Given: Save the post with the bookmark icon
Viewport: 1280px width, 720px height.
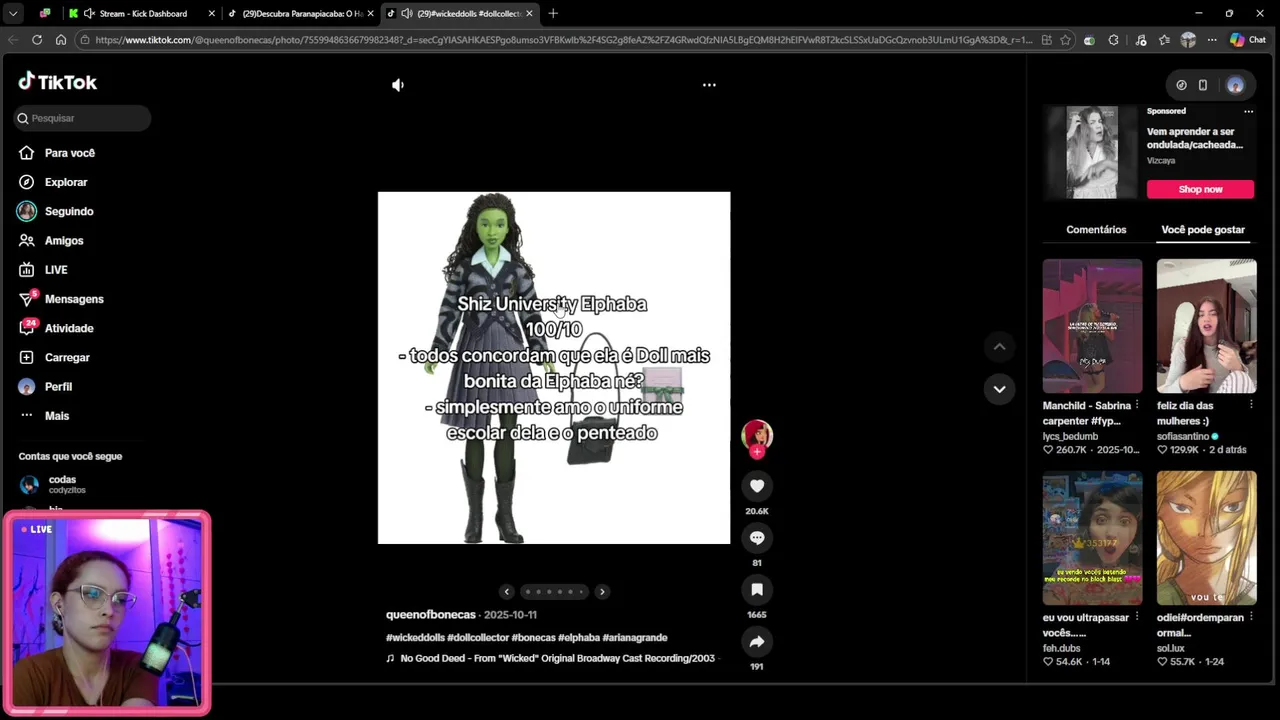Looking at the screenshot, I should click(757, 590).
